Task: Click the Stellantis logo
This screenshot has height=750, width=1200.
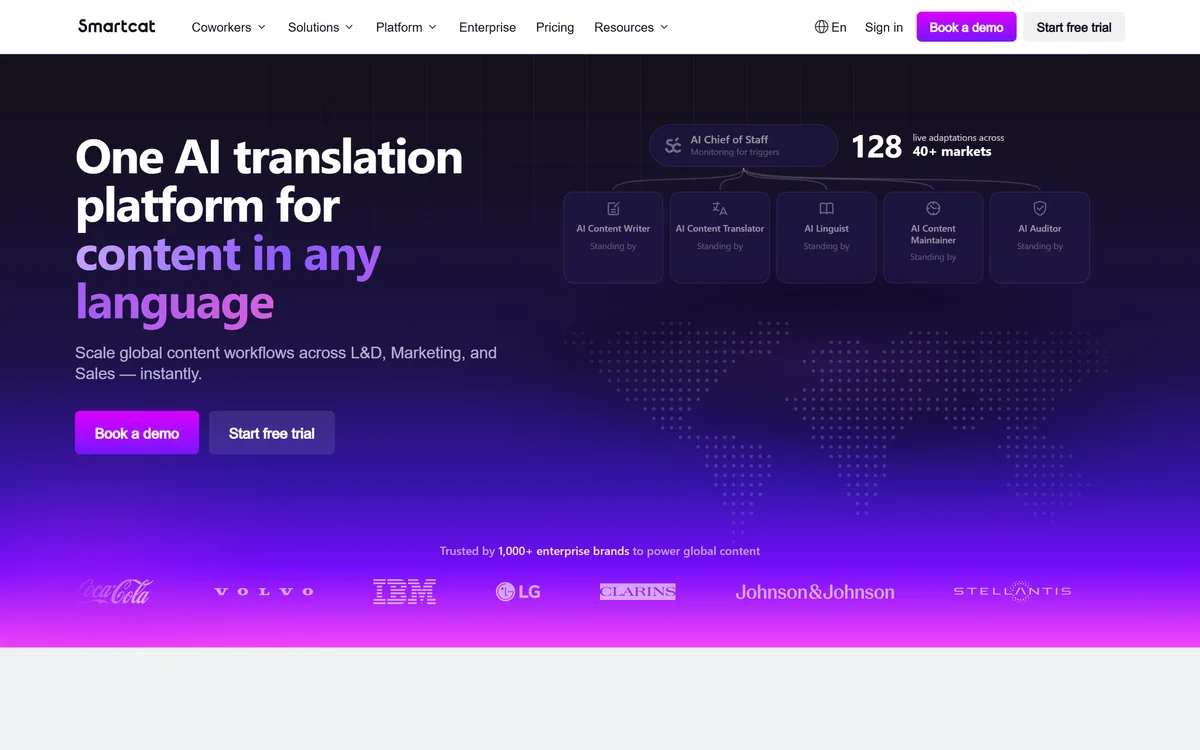Action: point(1012,591)
